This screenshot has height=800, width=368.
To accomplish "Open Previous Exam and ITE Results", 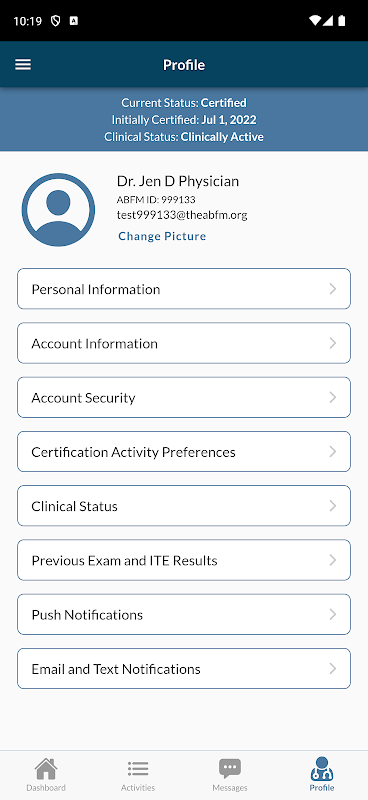I will tap(184, 560).
